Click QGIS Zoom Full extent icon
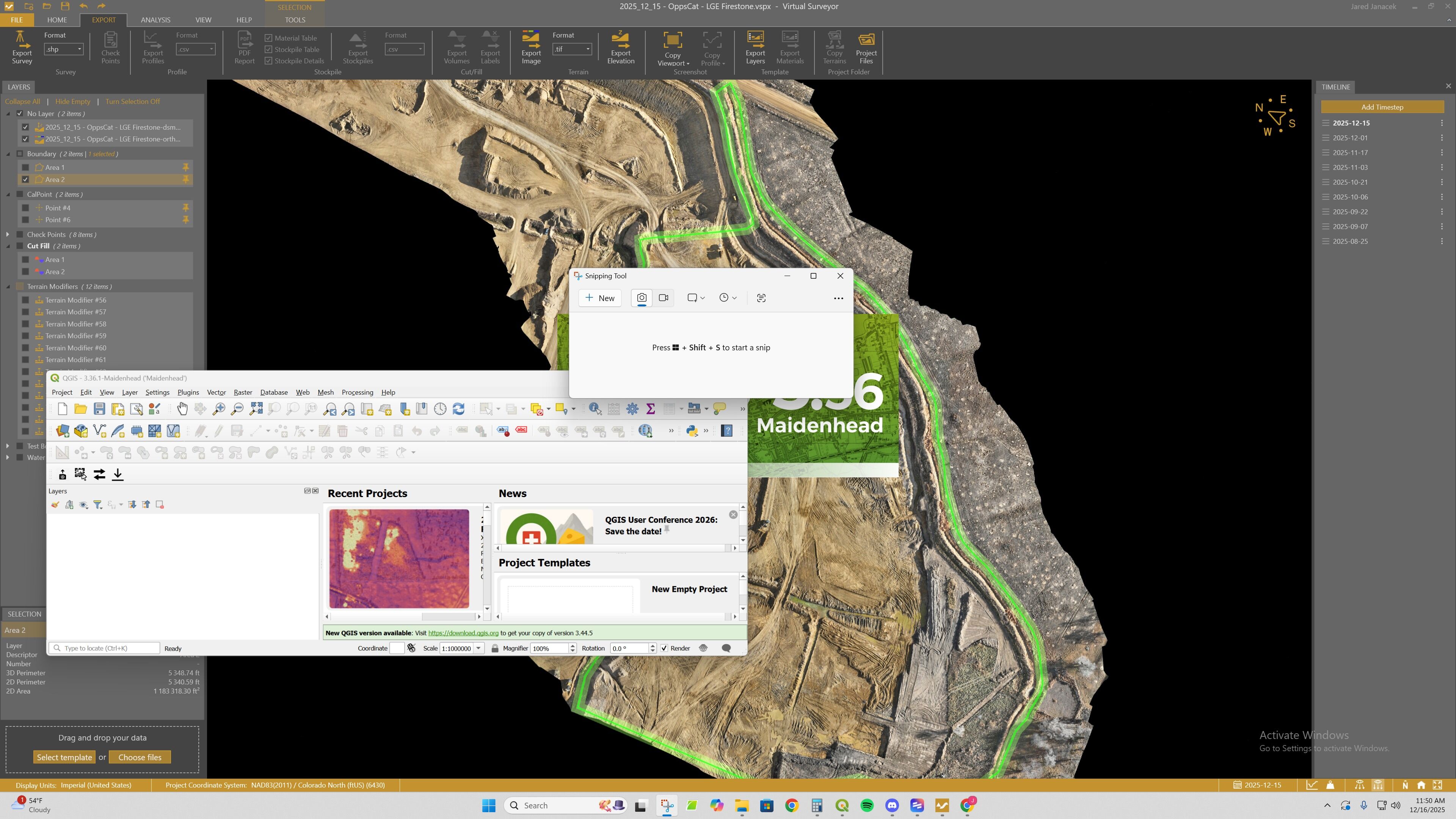The height and width of the screenshot is (819, 1456). [256, 409]
